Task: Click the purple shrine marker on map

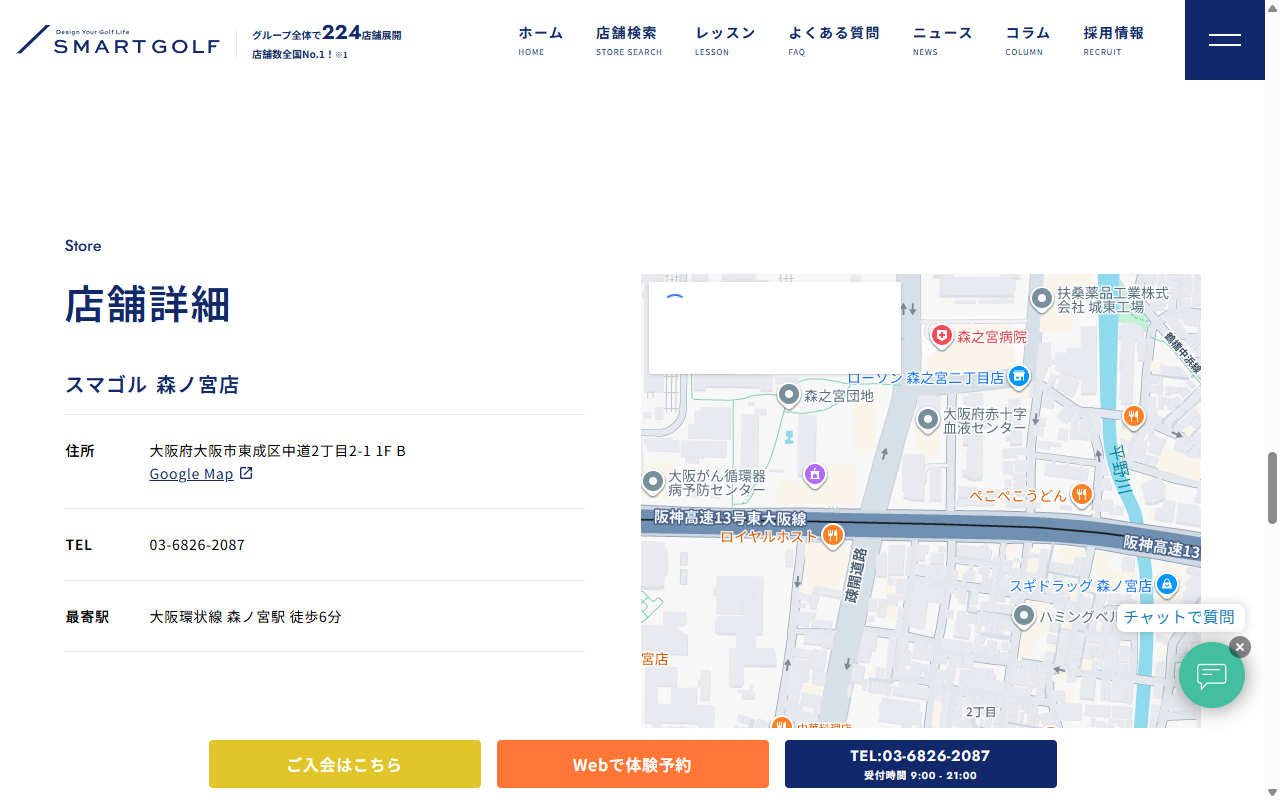Action: [815, 474]
